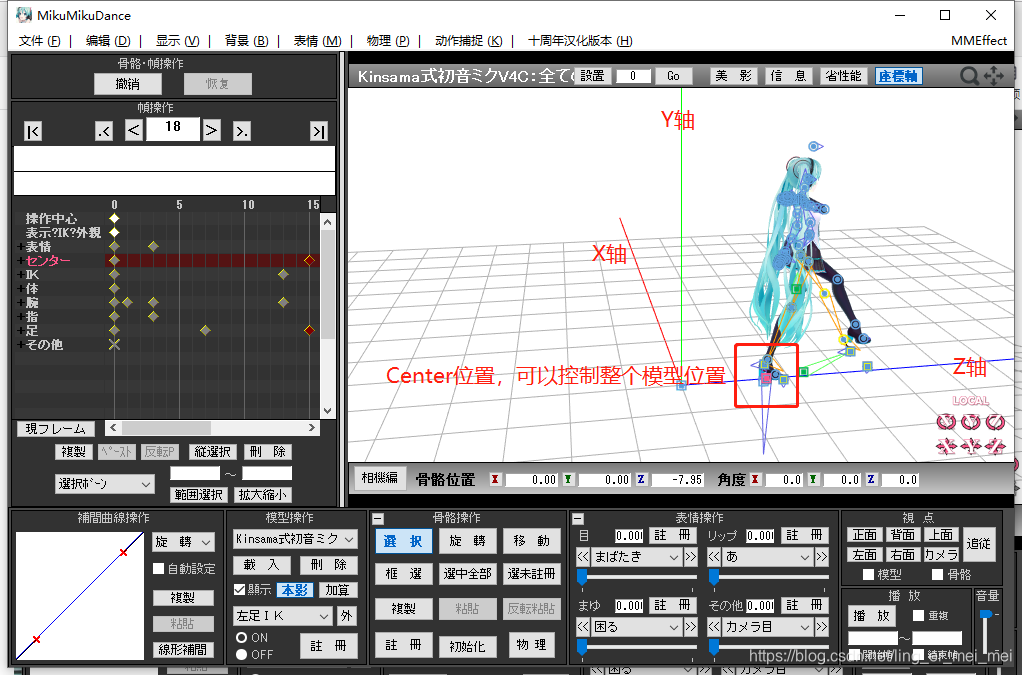Previous lip morph << next to あ
This screenshot has height=675, width=1022.
coord(714,557)
